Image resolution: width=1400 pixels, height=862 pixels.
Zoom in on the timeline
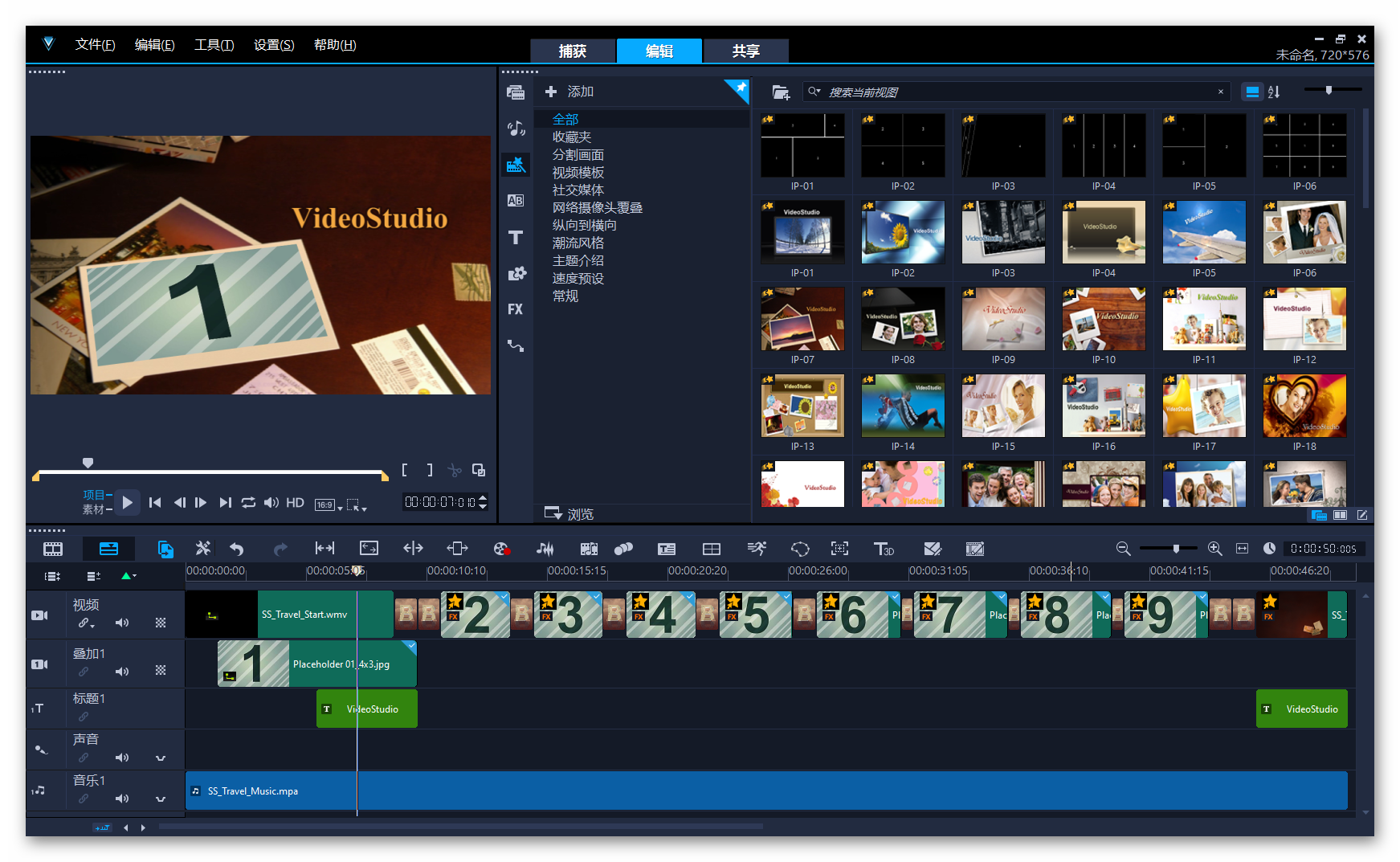[x=1215, y=549]
